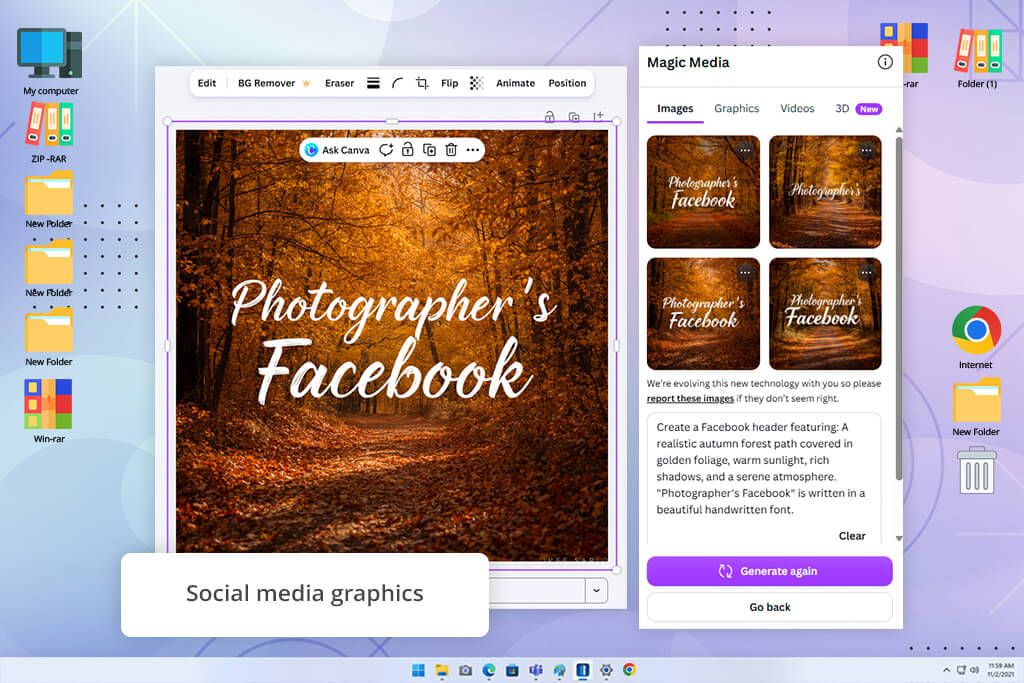The image size is (1024, 683).
Task: Show hidden tray icons chevron
Action: tap(946, 670)
